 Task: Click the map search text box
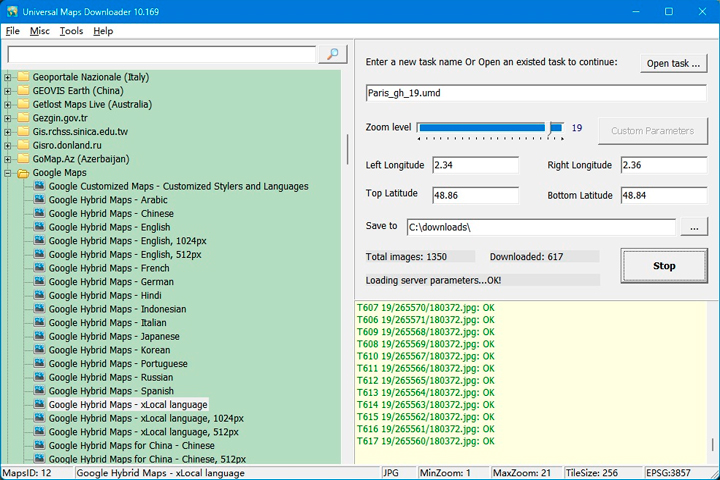(162, 55)
